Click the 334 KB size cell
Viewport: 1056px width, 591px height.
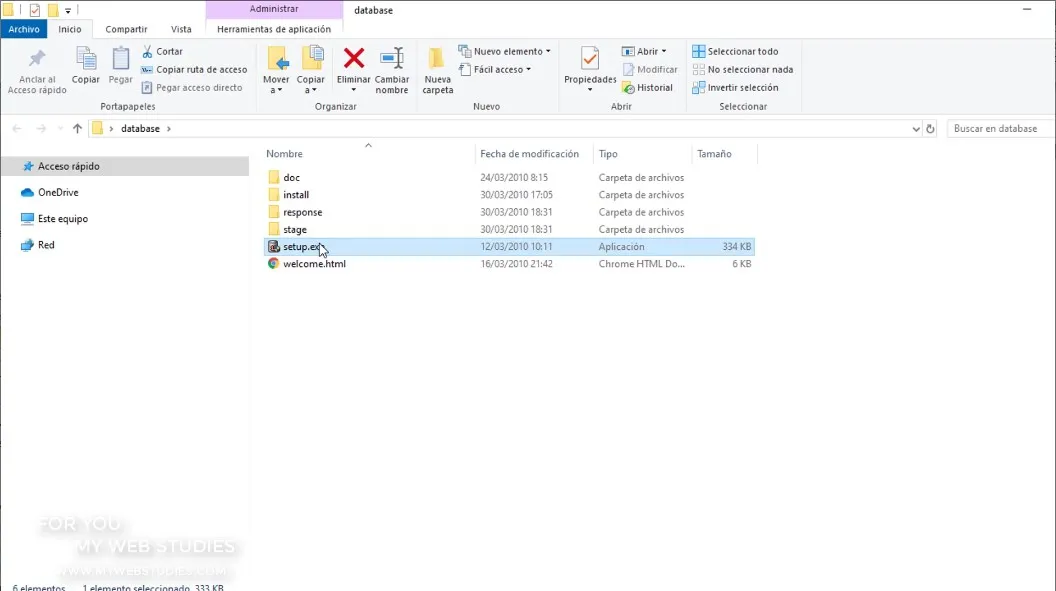[736, 246]
